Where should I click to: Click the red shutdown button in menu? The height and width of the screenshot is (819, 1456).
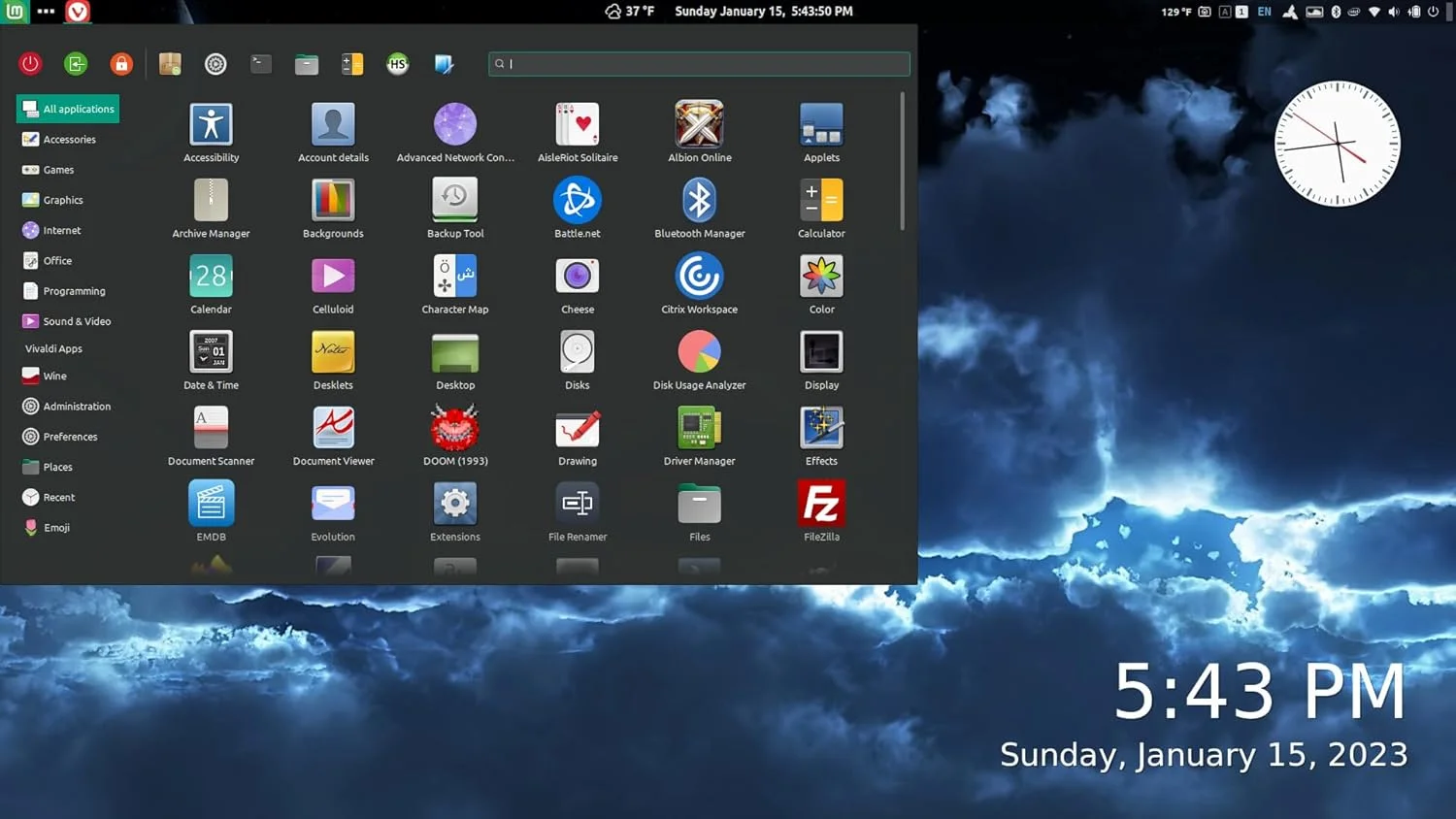point(30,64)
